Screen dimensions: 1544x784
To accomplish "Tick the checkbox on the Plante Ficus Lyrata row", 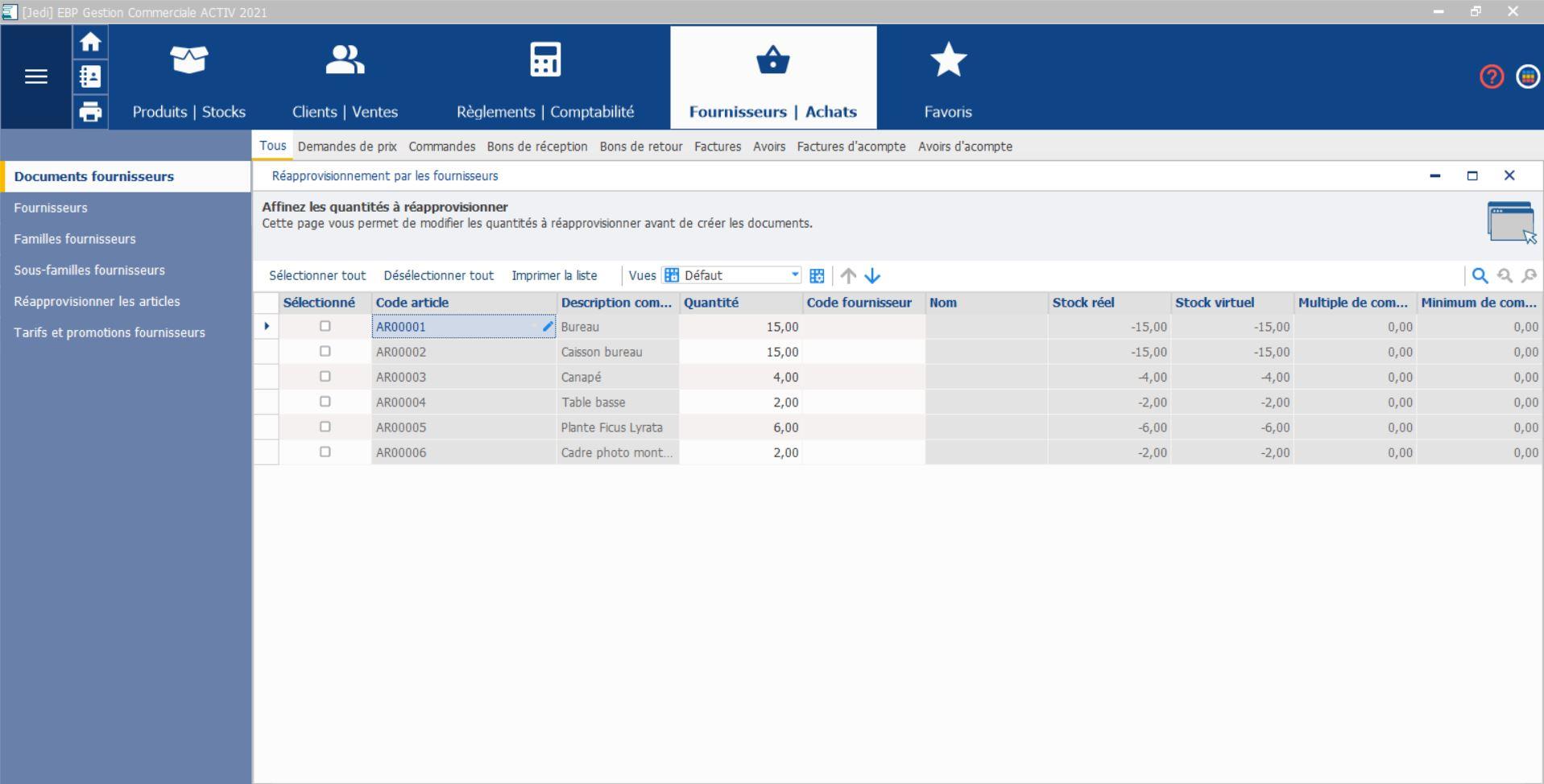I will coord(325,427).
